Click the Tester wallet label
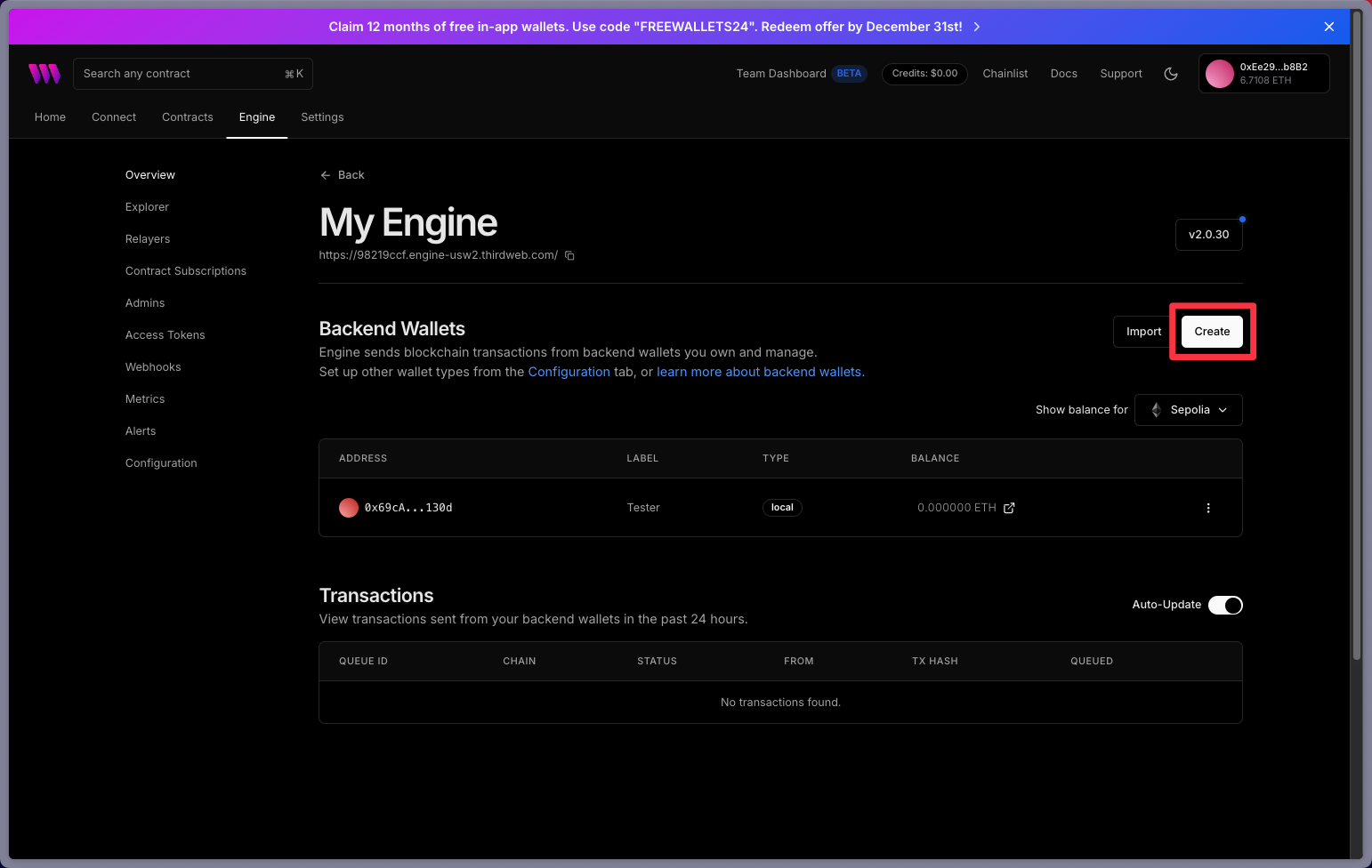Viewport: 1372px width, 868px height. [643, 508]
